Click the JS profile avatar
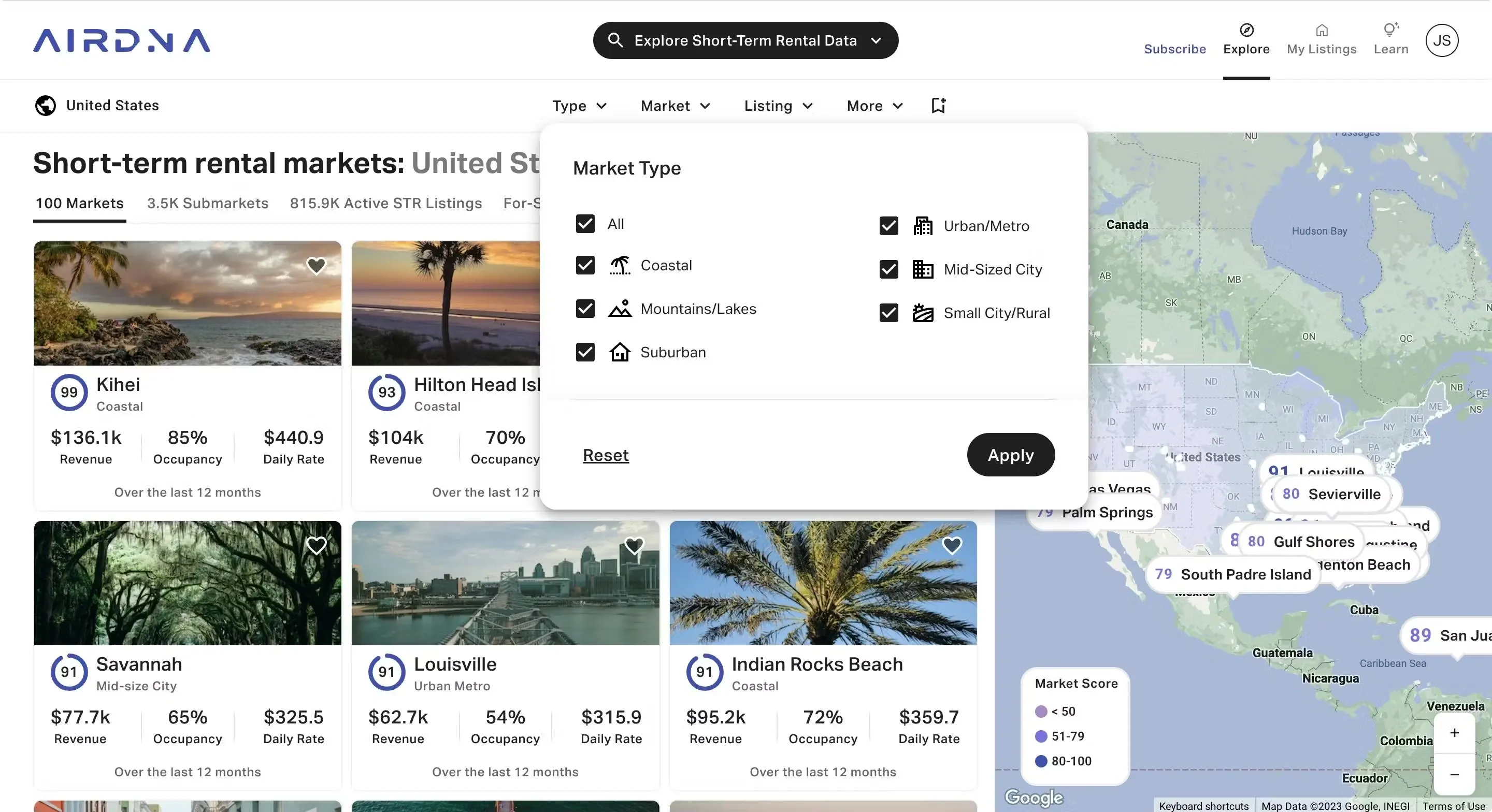The width and height of the screenshot is (1492, 812). click(x=1442, y=40)
